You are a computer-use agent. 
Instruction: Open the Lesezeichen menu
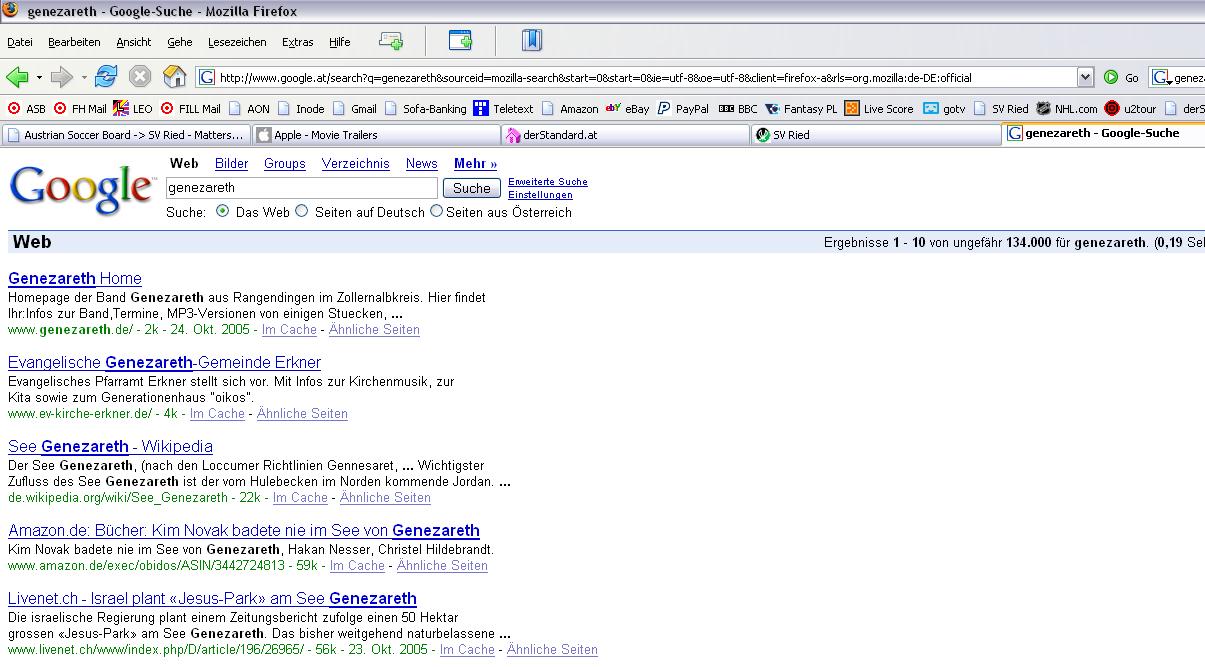point(237,42)
